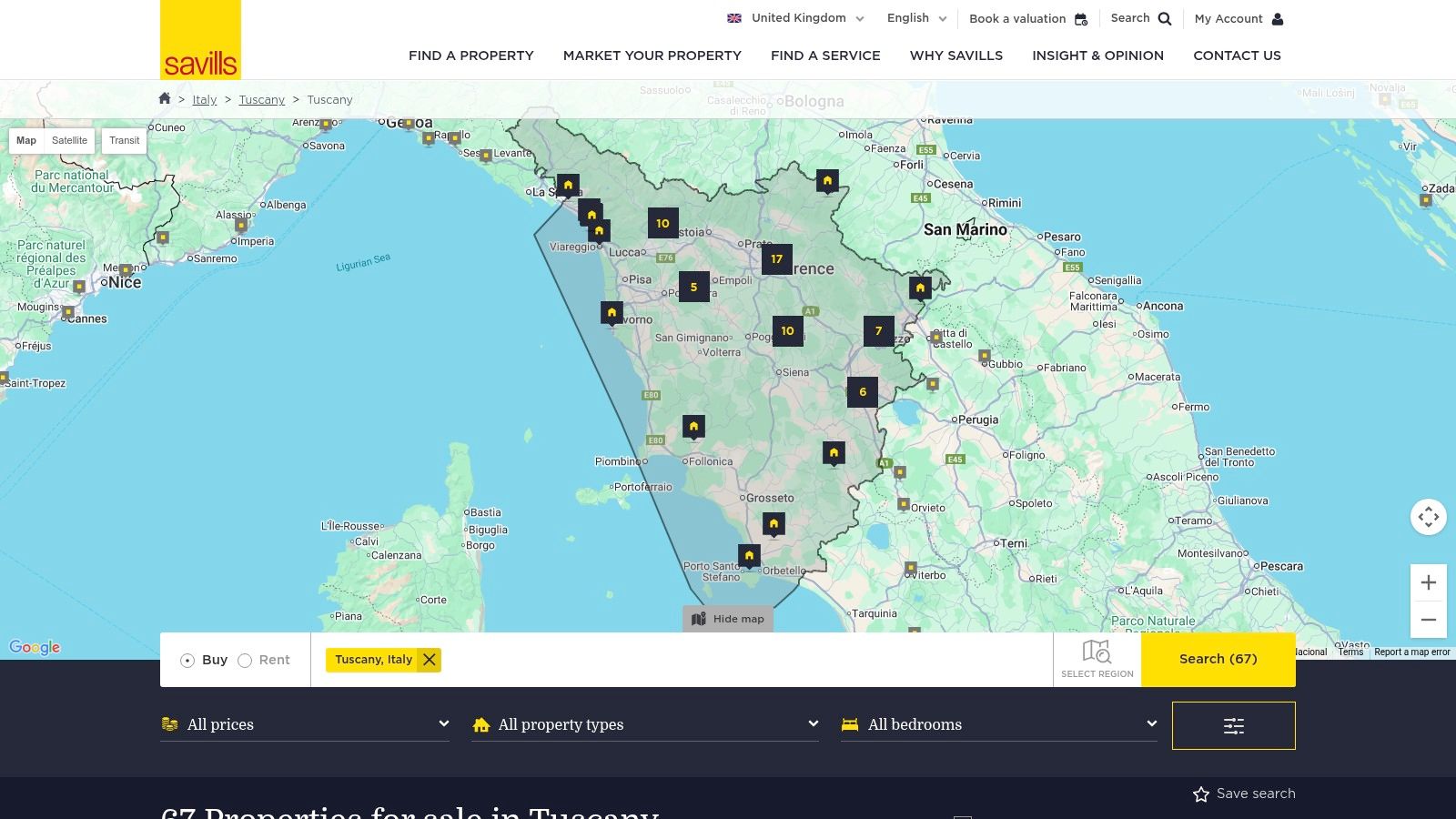Open Find a Service menu
The width and height of the screenshot is (1456, 819).
click(x=825, y=56)
